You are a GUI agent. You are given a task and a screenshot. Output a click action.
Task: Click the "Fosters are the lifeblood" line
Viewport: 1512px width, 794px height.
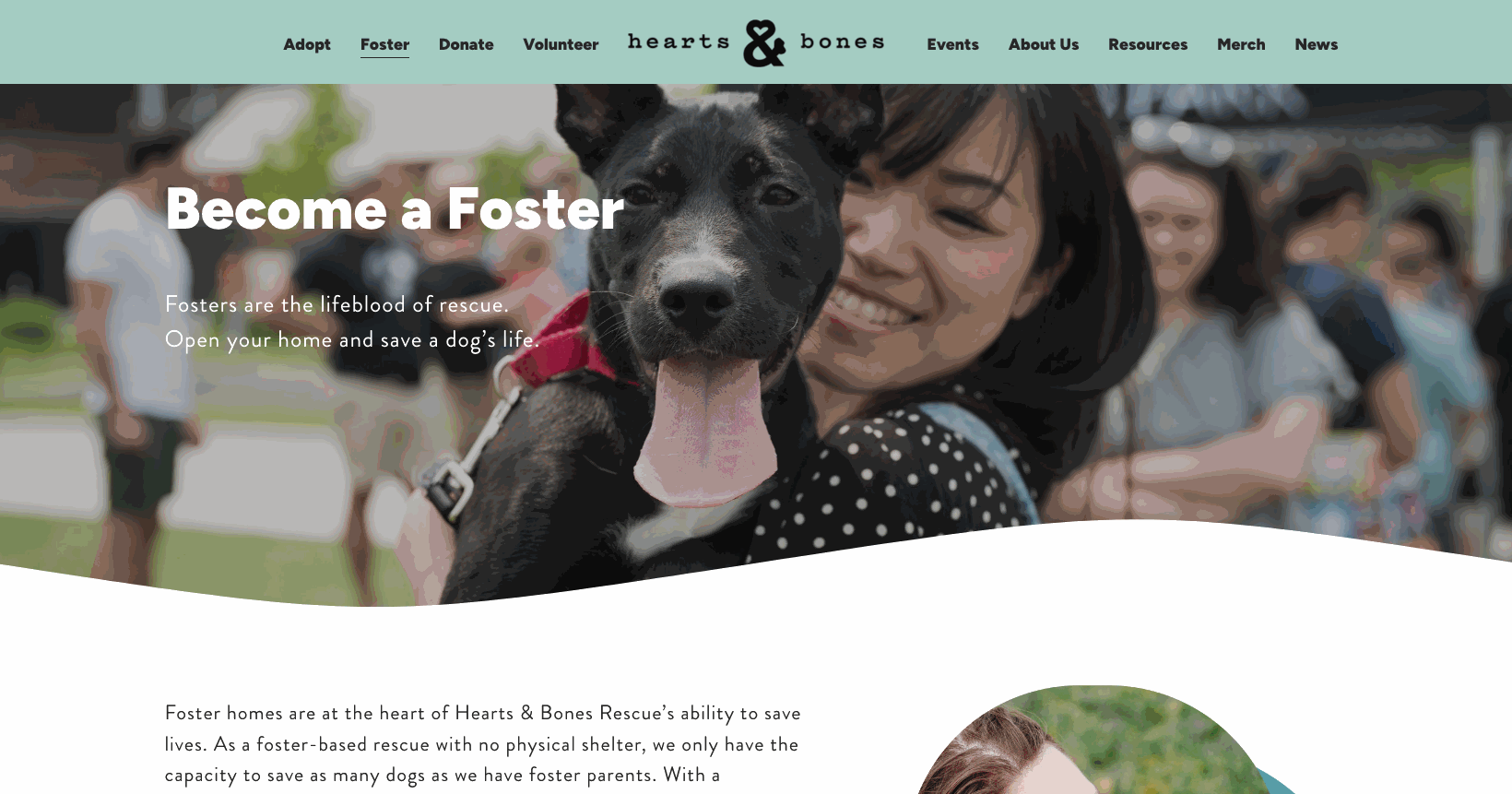pos(337,304)
